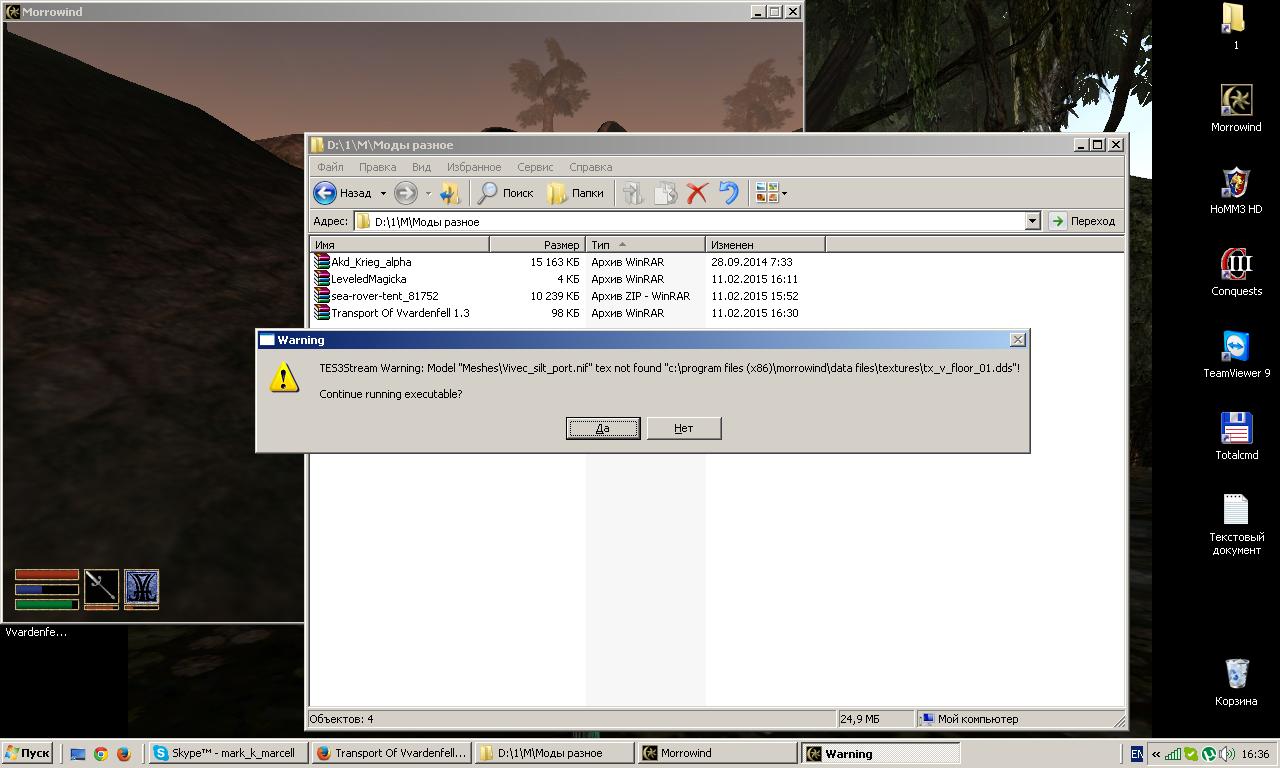The width and height of the screenshot is (1280, 768).
Task: Click the blue magicka bar in Morrowind
Action: pos(46,589)
